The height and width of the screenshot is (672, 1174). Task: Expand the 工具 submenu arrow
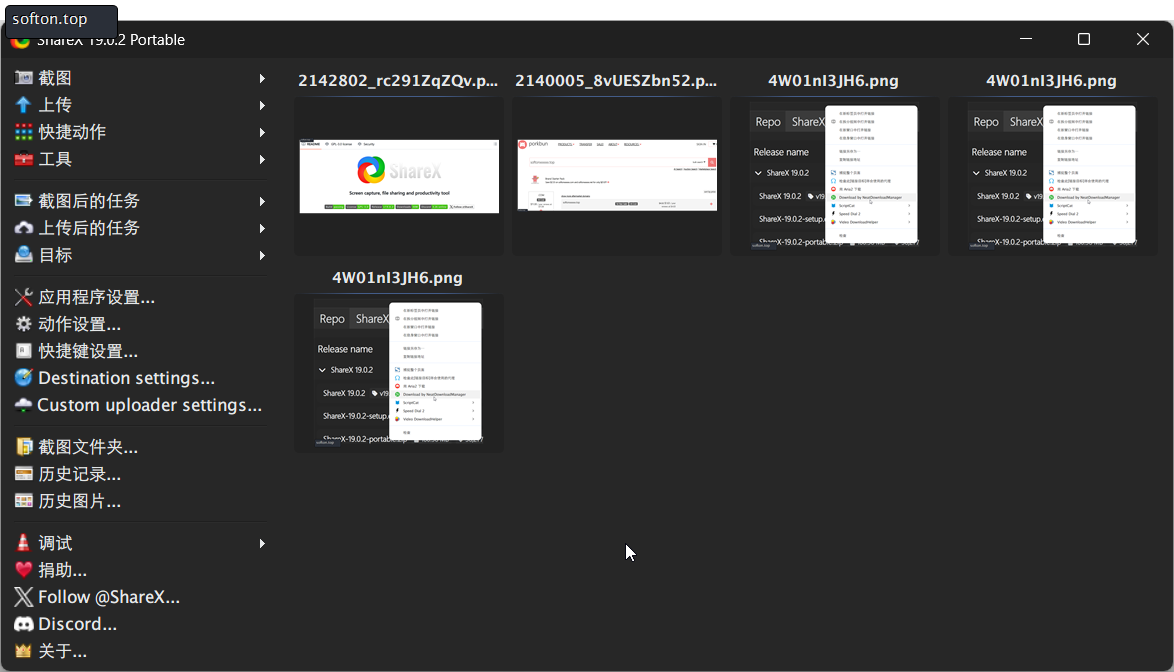[x=262, y=159]
